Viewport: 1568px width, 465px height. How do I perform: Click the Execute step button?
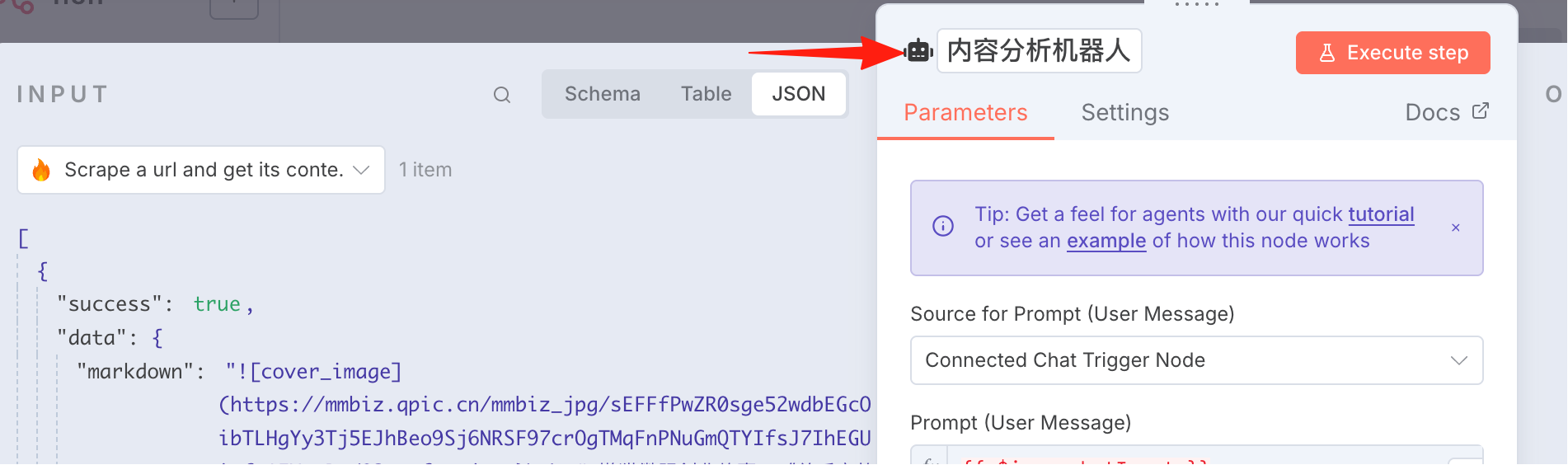1393,53
